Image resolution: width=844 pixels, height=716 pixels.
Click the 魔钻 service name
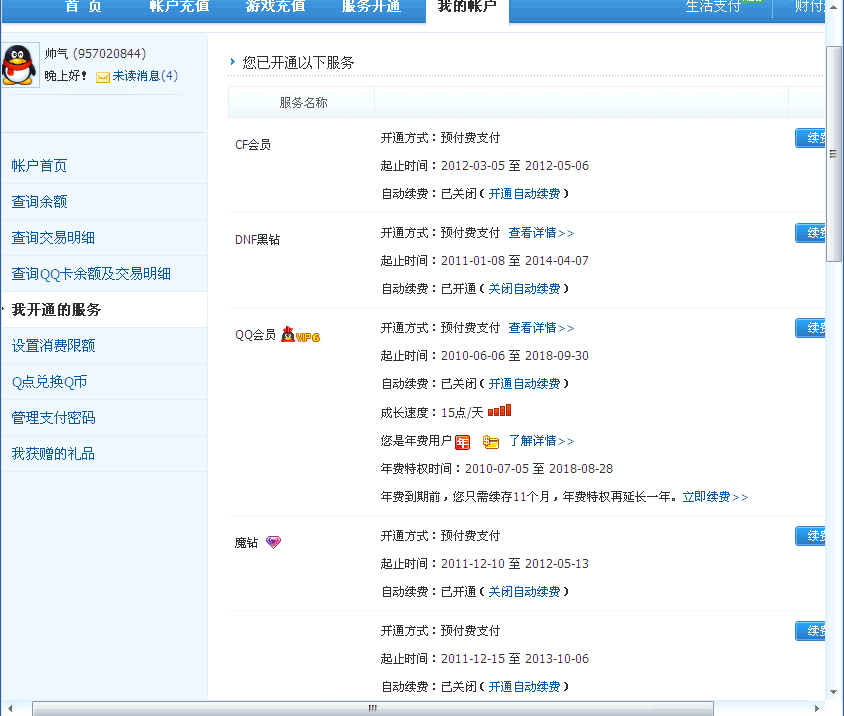tap(246, 543)
